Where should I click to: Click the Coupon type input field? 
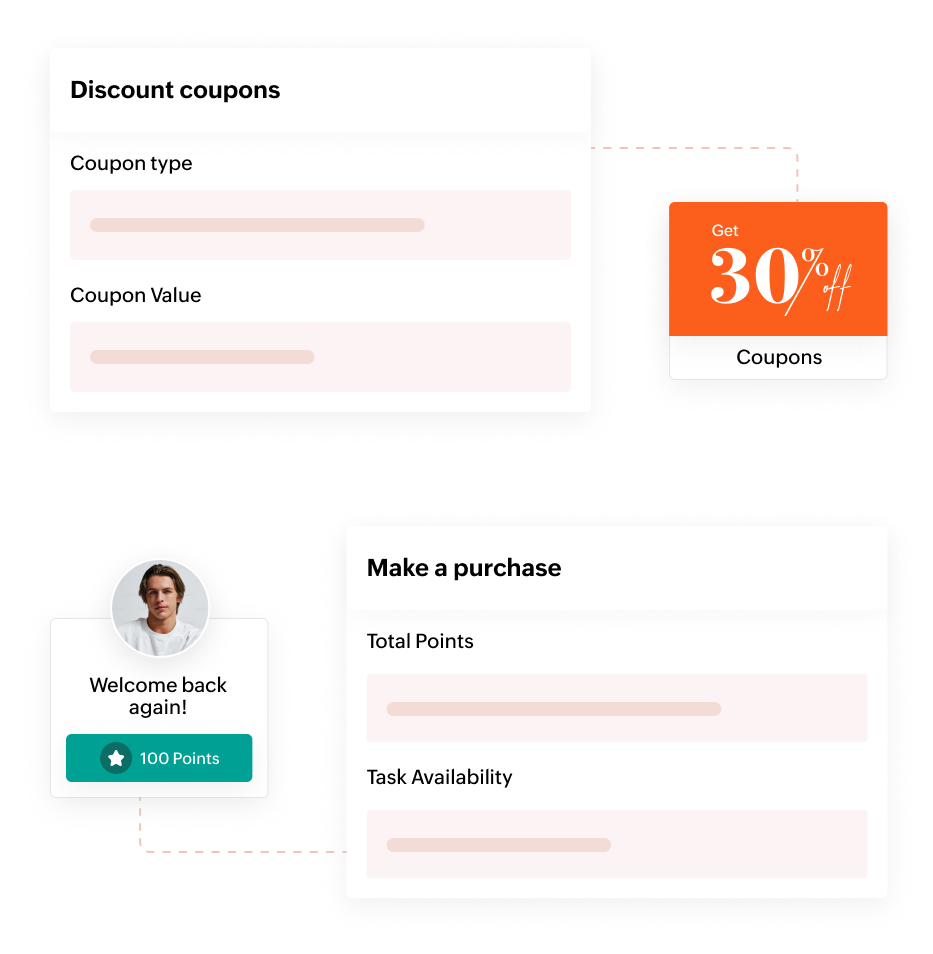[x=320, y=225]
